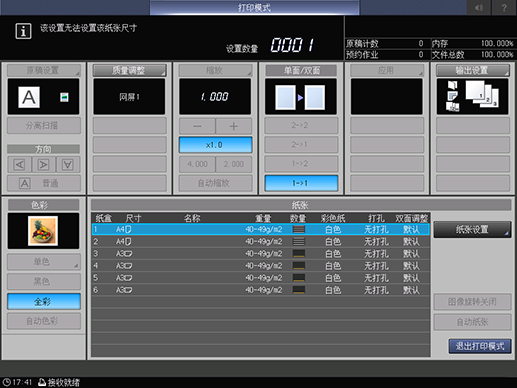Open 纸张设置 paper settings
Image resolution: width=517 pixels, height=388 pixels.
[472, 230]
